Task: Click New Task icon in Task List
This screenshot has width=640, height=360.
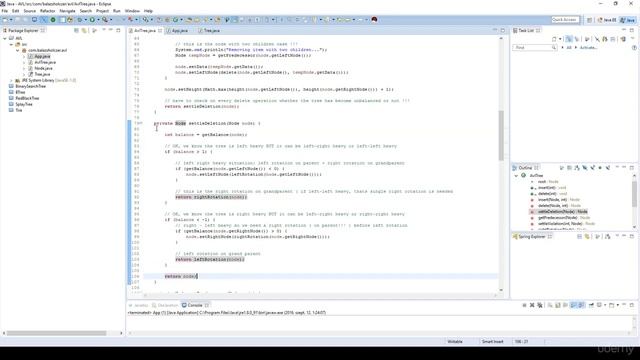Action: (x=554, y=39)
